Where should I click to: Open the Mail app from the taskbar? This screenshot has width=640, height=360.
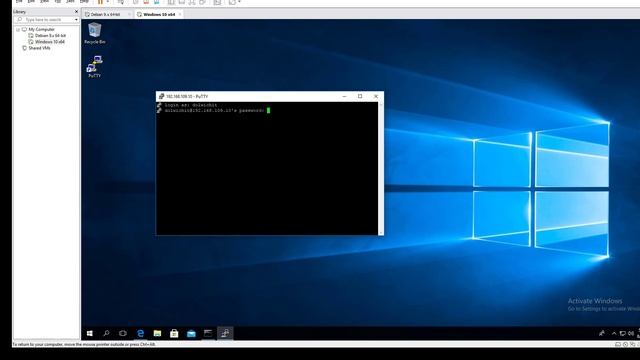191,333
